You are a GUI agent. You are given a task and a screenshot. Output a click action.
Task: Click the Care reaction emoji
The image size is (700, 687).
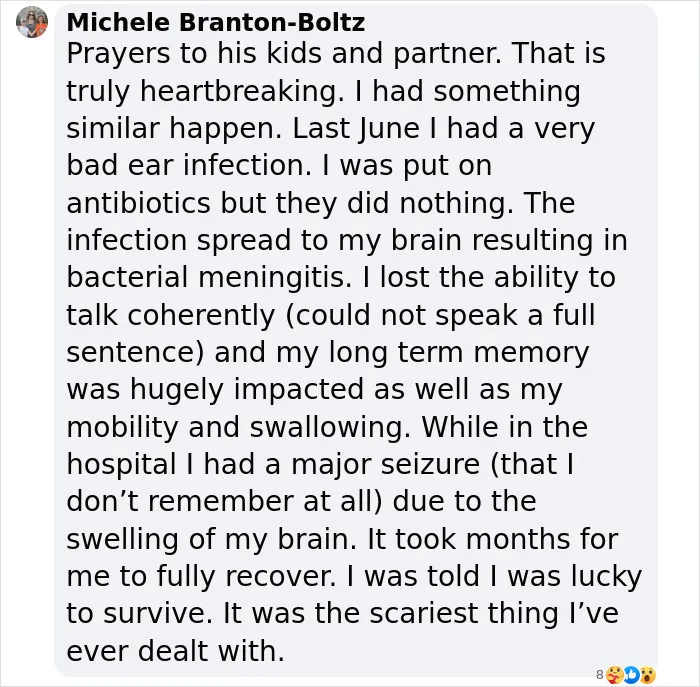[x=614, y=674]
